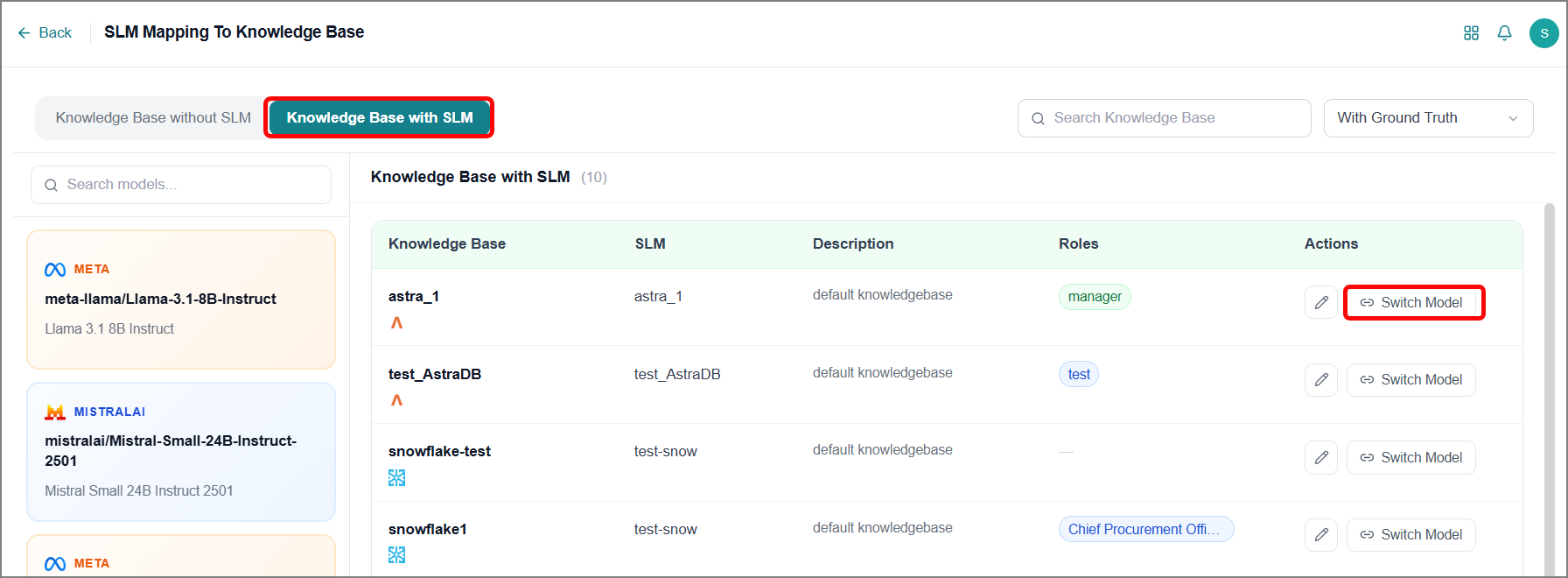Edit snowflake-test pencil icon

click(1321, 457)
